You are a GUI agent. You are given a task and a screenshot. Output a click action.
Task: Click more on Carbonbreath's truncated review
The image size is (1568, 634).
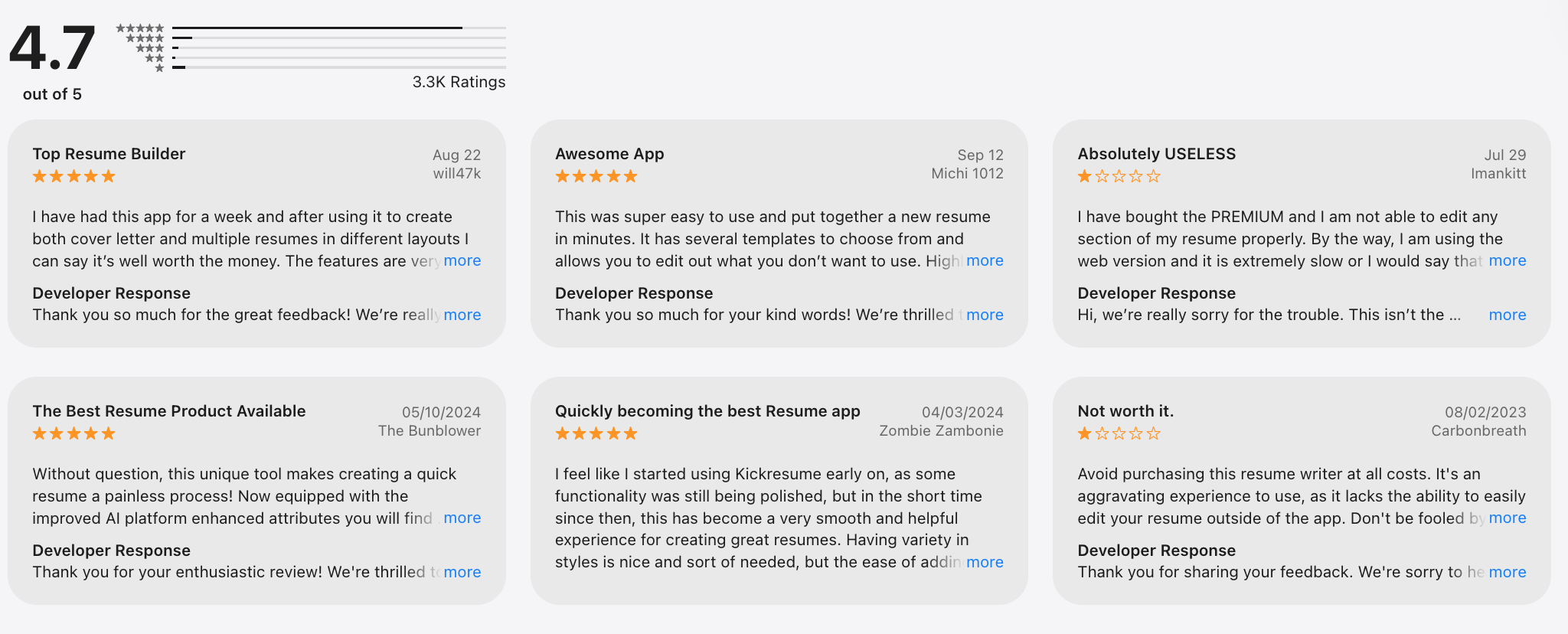(x=1507, y=518)
